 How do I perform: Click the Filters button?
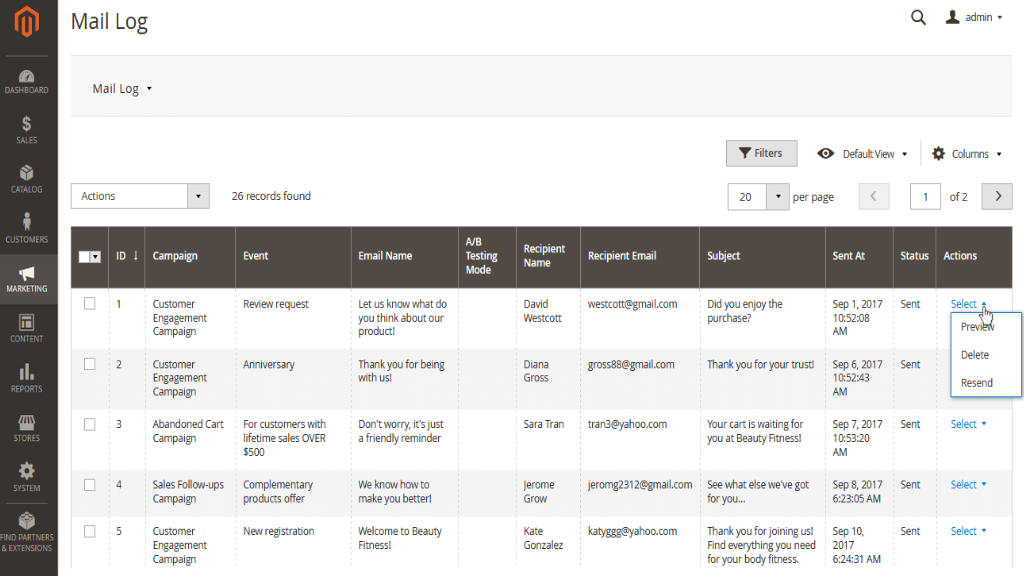click(x=761, y=153)
